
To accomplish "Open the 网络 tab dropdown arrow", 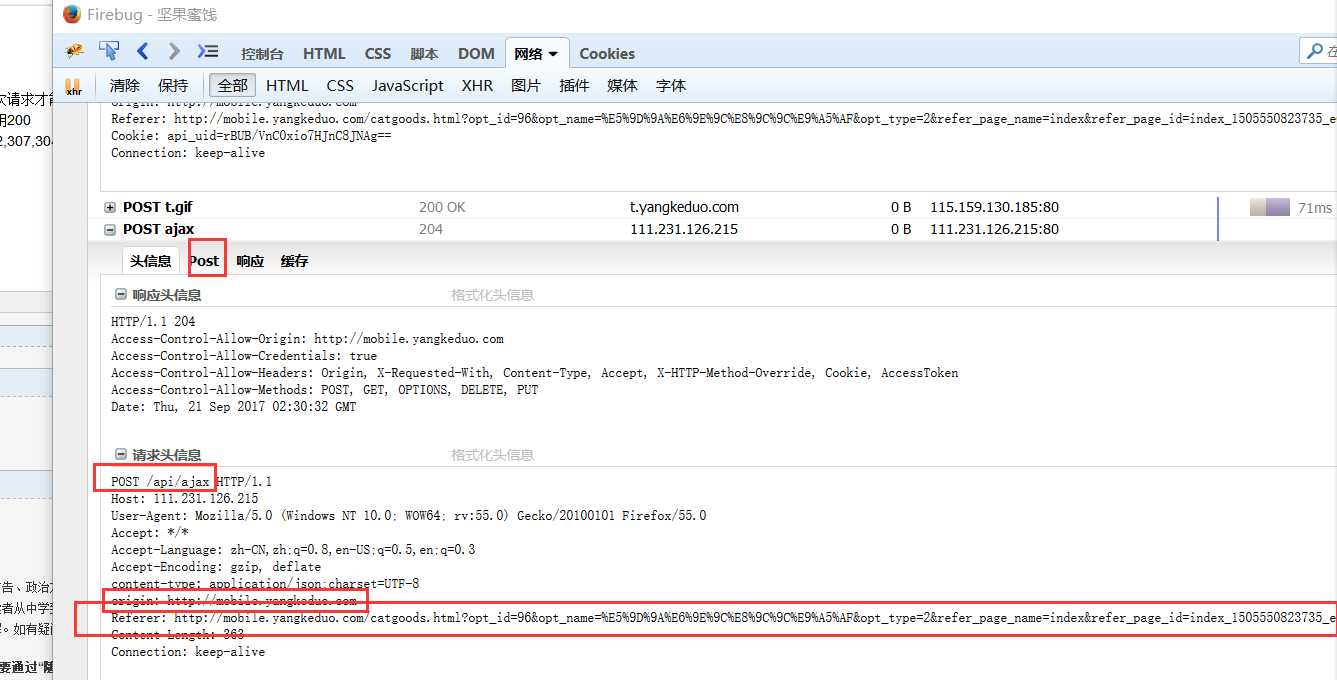I will (x=553, y=54).
